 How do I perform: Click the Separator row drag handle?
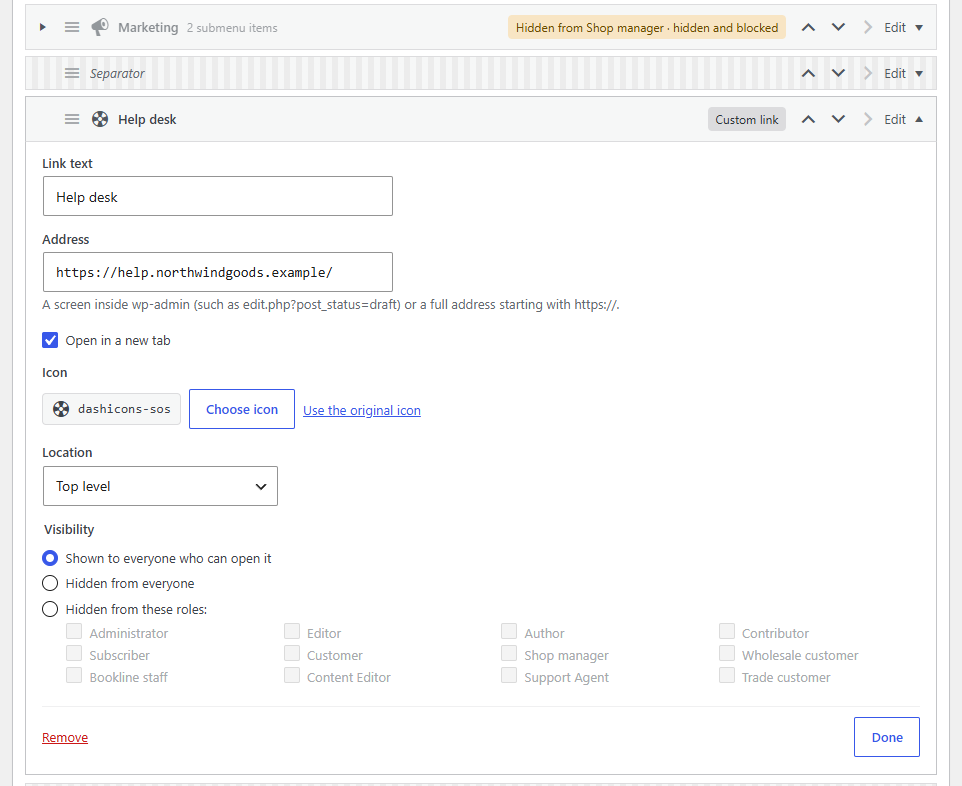[72, 73]
